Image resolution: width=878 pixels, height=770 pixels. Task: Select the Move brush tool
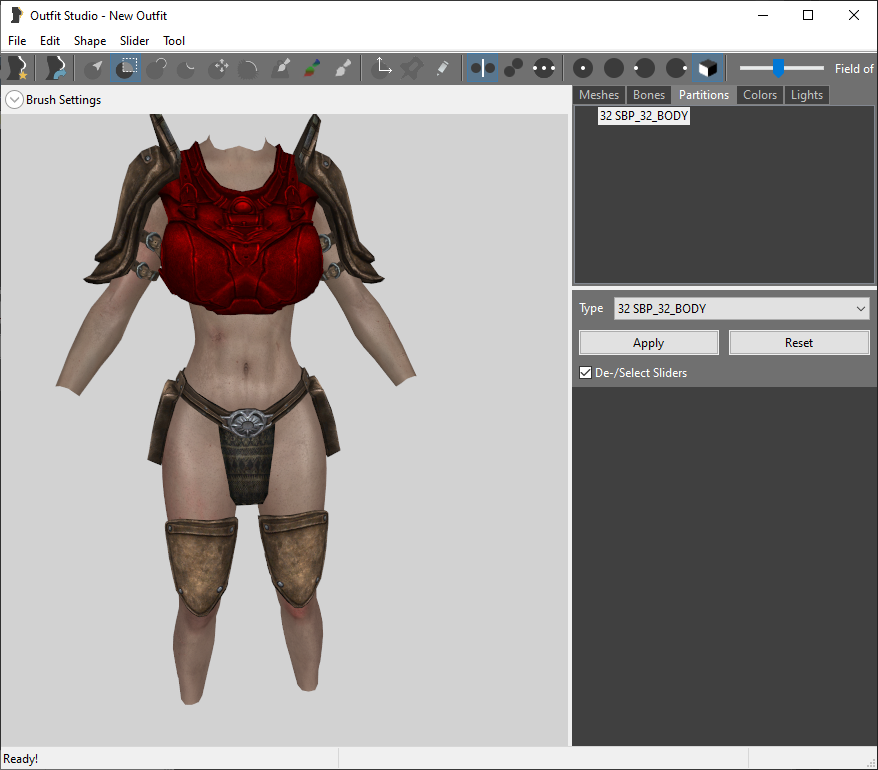tap(218, 68)
